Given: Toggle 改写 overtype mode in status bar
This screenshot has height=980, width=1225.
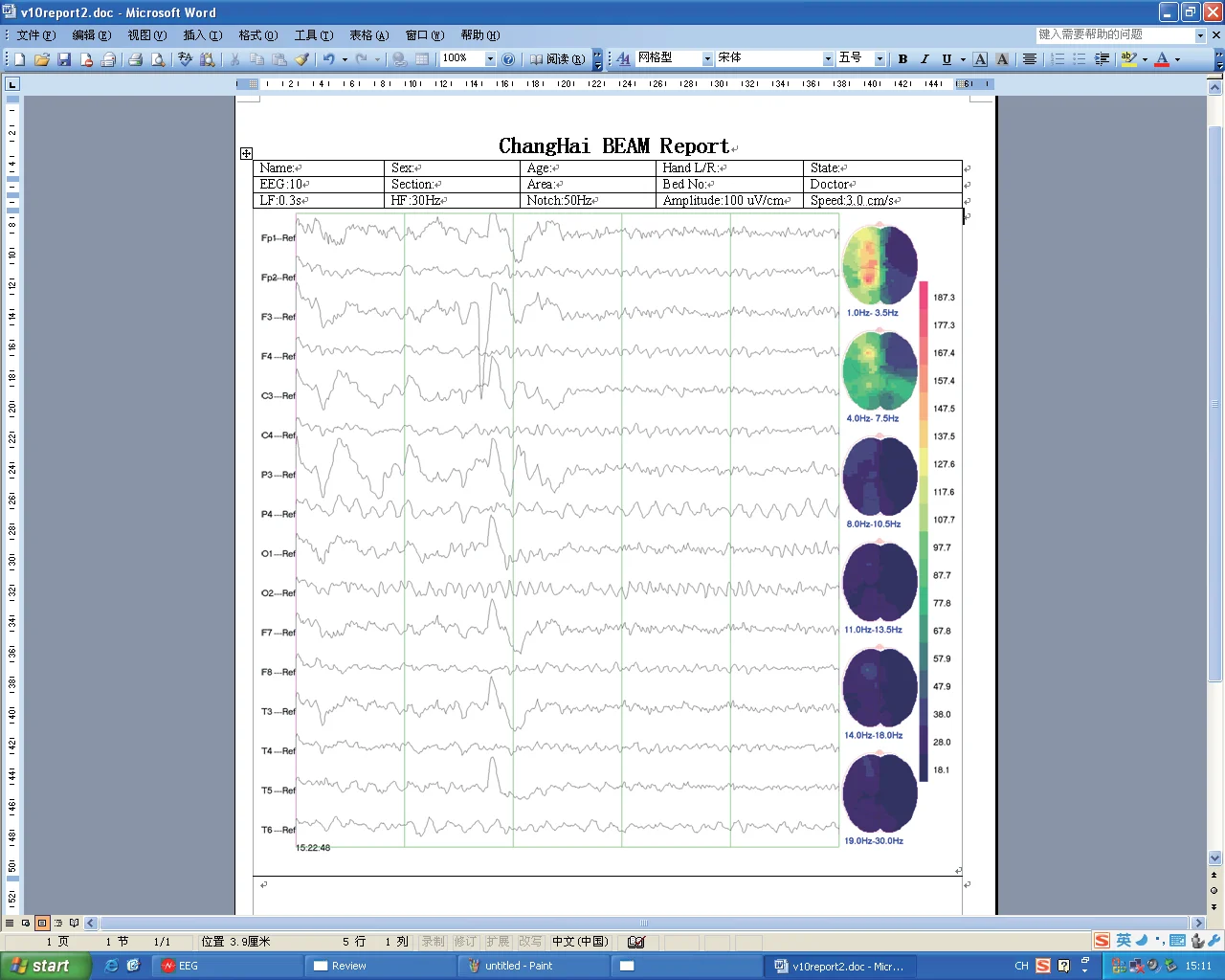Looking at the screenshot, I should [x=529, y=942].
